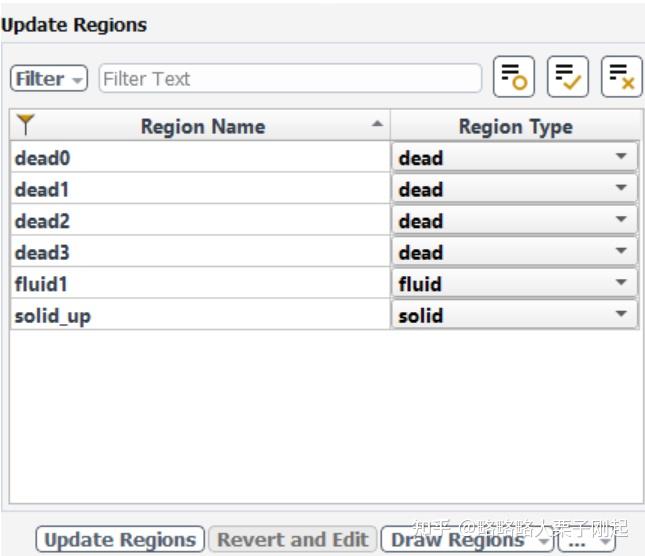Select the fluid1 region row
Screen dimensions: 645x556
coord(200,284)
